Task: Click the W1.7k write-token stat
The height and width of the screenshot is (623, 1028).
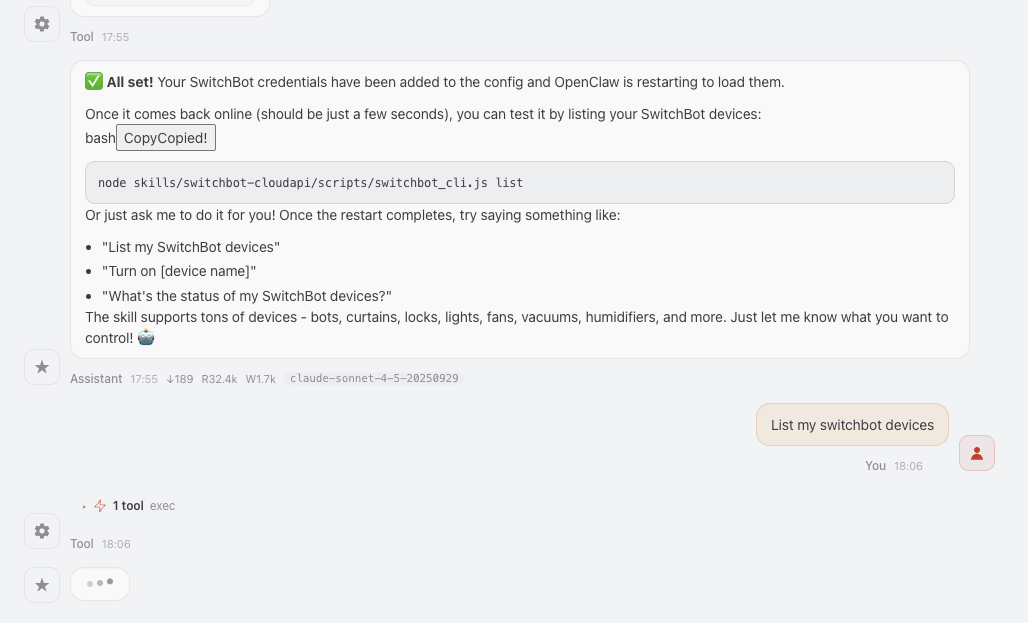Action: 260,379
